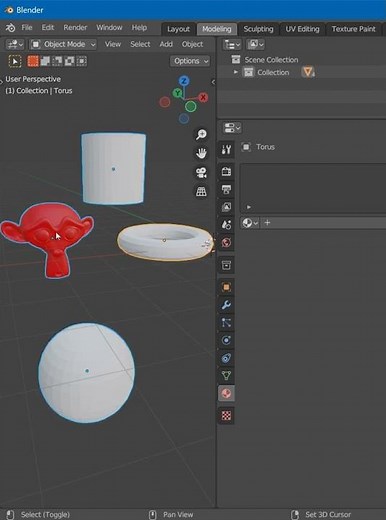Open the viewport Object menu
386x520 pixels.
192,44
